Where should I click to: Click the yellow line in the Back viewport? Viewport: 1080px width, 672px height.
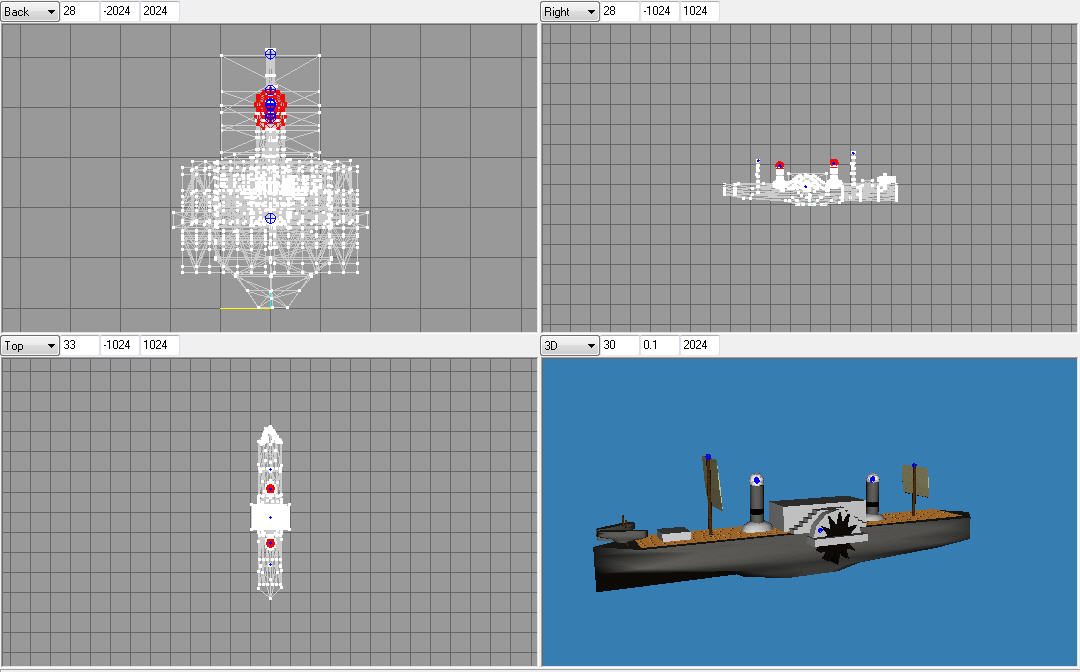click(244, 308)
